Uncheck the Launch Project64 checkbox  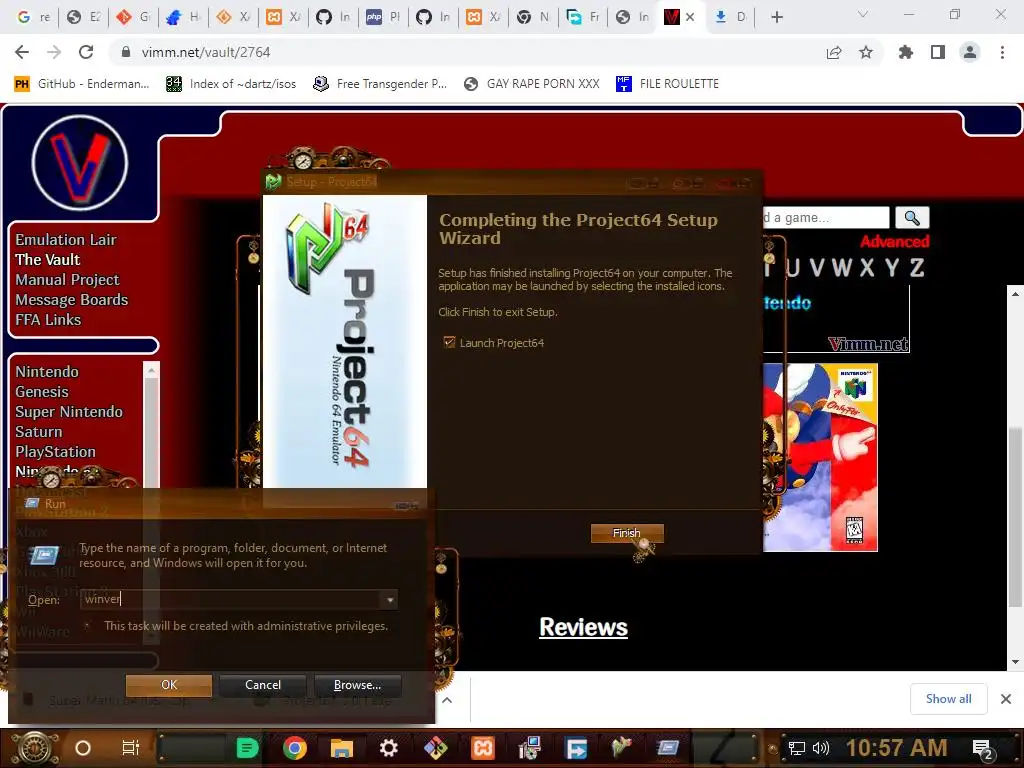pyautogui.click(x=449, y=342)
